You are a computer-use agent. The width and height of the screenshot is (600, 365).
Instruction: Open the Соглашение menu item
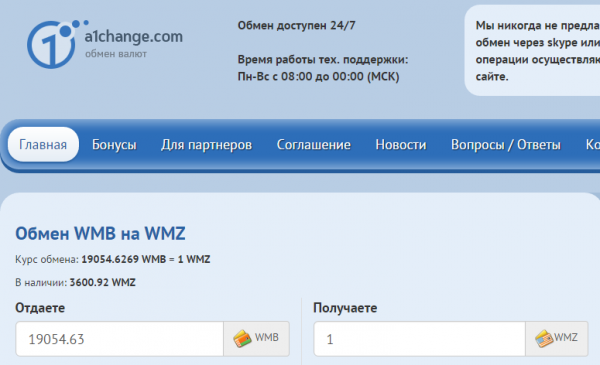[x=313, y=145]
